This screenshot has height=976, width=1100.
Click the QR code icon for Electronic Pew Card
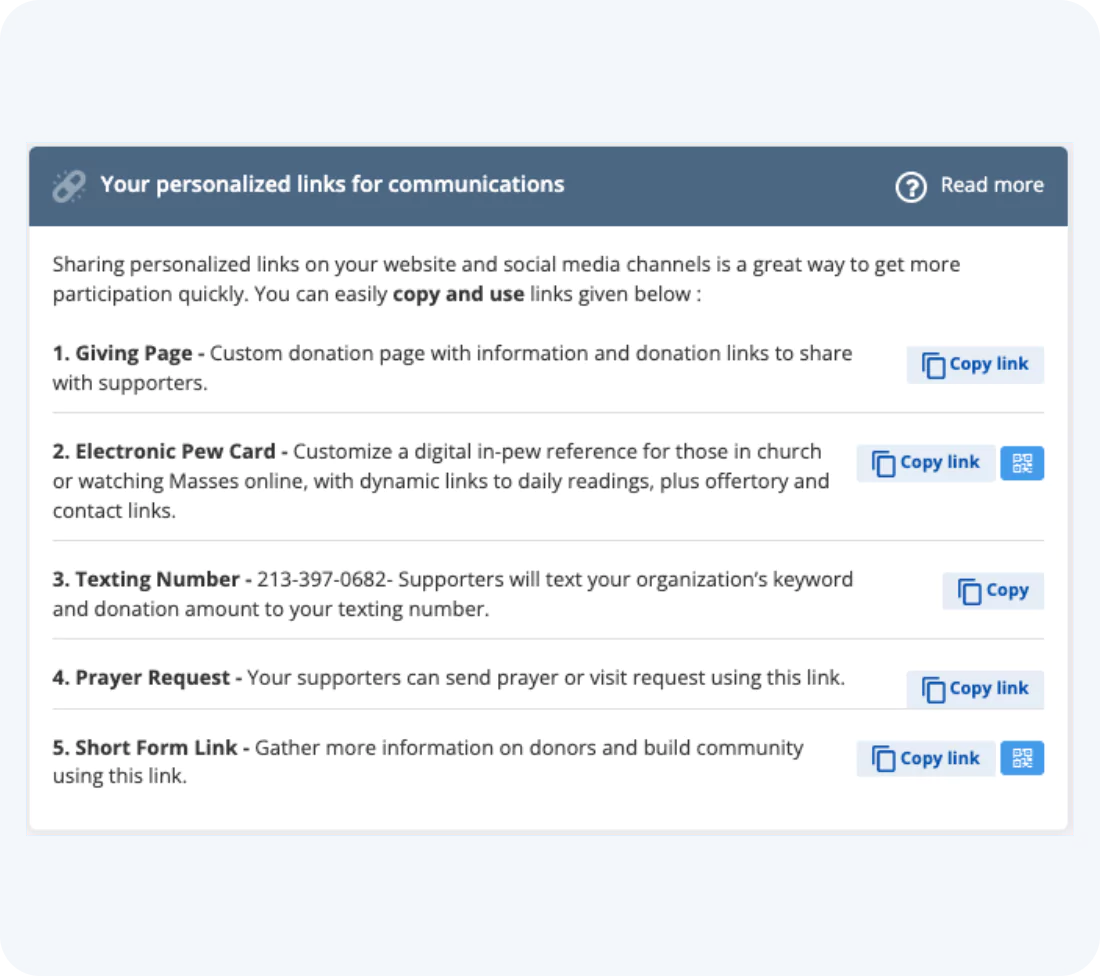click(1022, 462)
